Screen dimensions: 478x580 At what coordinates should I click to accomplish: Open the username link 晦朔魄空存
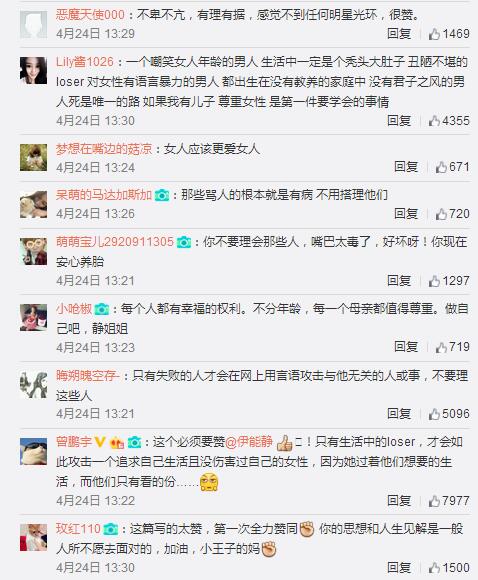(x=87, y=376)
